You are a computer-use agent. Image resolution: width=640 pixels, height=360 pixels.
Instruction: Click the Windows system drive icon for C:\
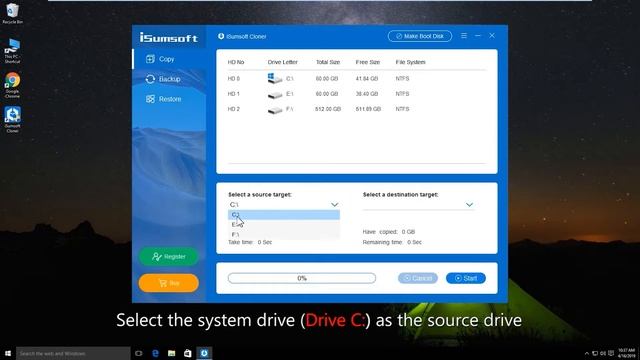tap(275, 78)
